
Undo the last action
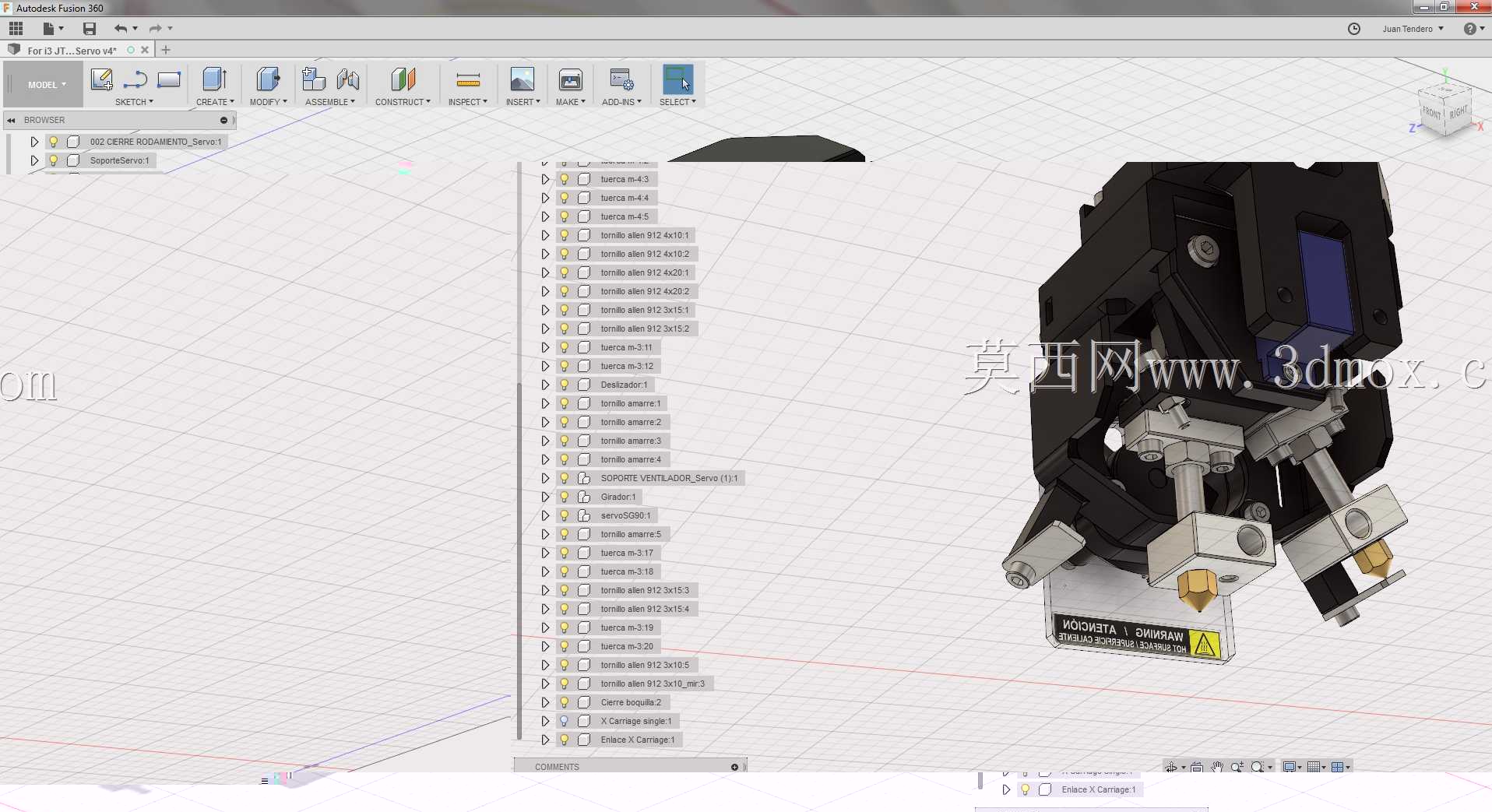(x=120, y=29)
